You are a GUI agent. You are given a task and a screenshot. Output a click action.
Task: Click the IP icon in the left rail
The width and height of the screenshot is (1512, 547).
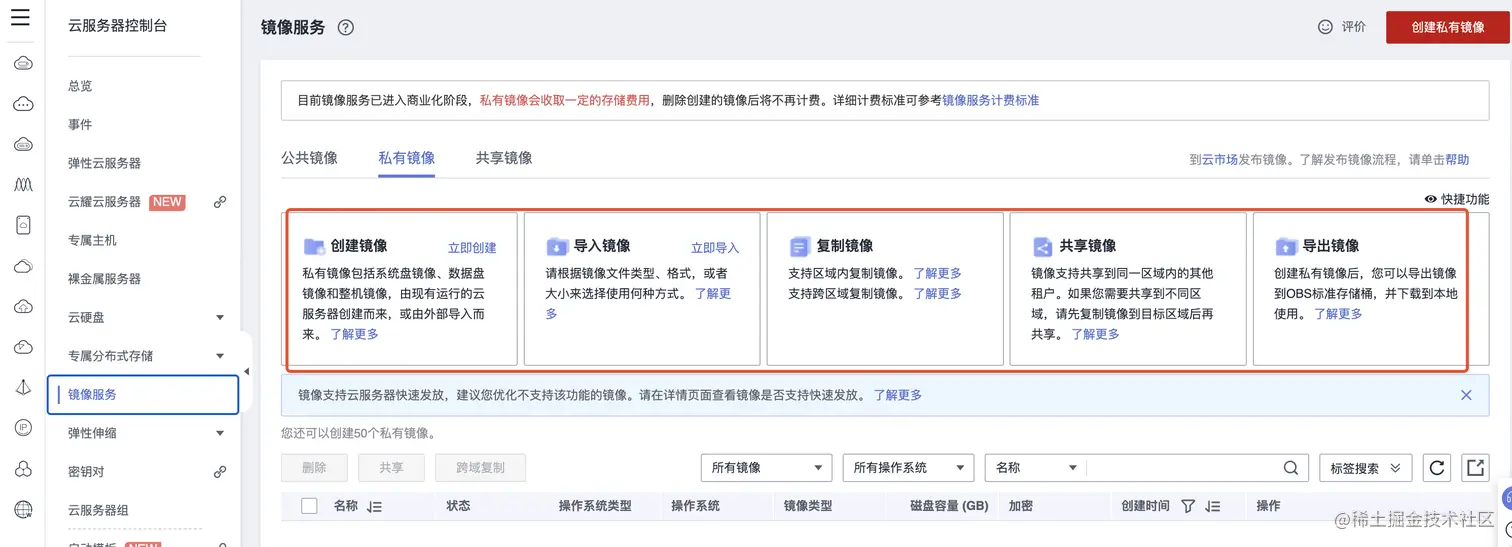[23, 427]
